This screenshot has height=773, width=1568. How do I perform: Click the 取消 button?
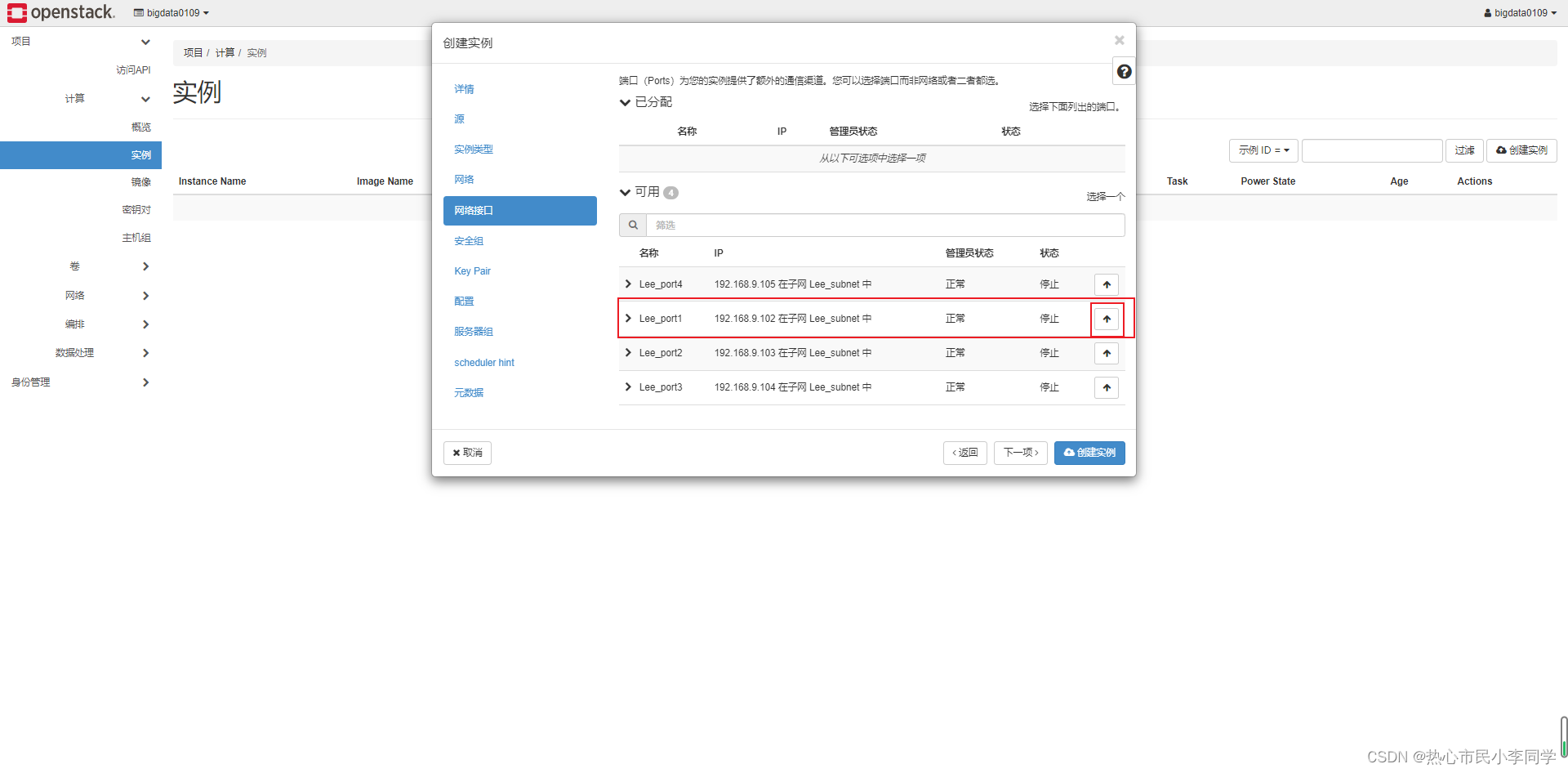(x=467, y=453)
